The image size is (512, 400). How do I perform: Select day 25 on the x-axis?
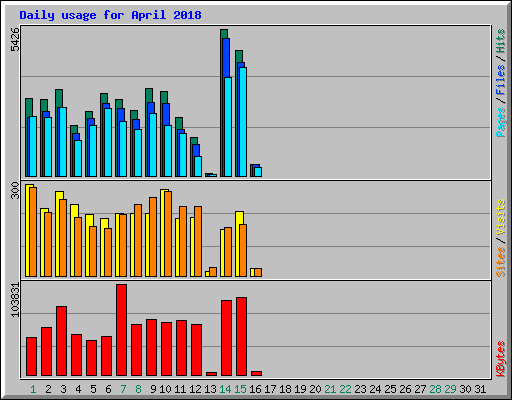point(390,389)
